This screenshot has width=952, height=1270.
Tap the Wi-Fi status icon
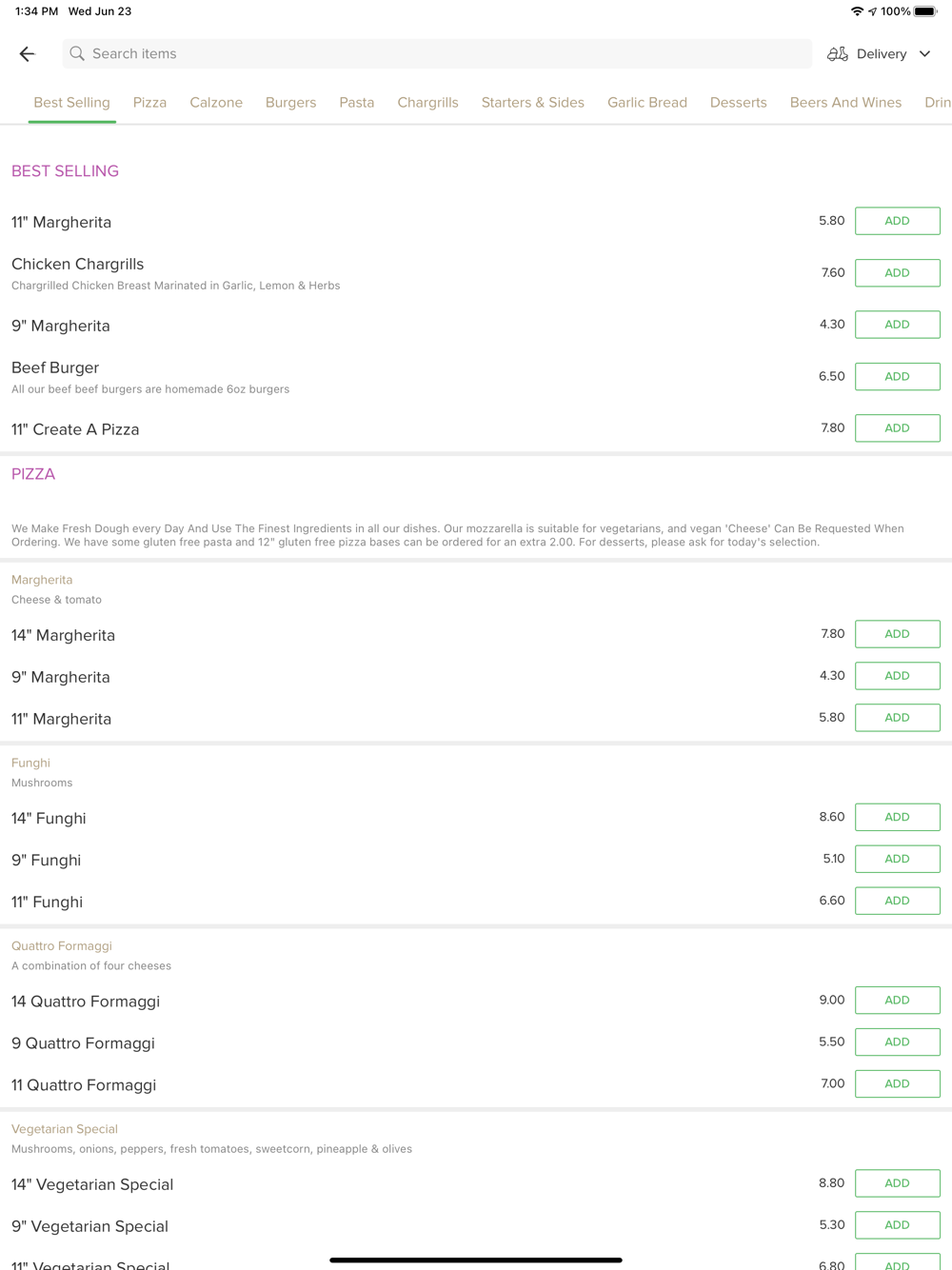(857, 11)
